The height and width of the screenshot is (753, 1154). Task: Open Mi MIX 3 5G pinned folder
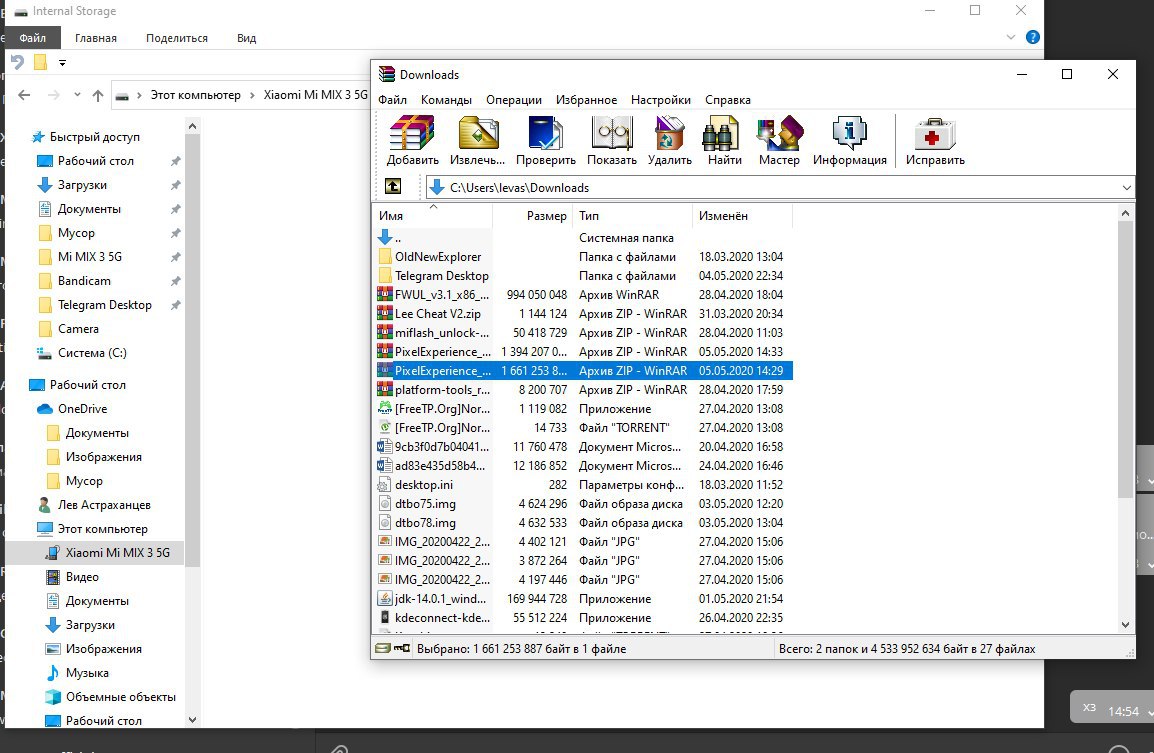90,257
